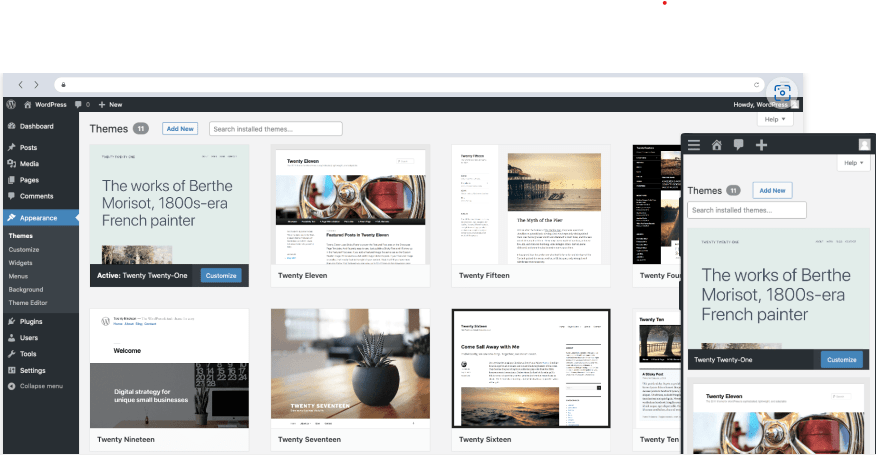Image resolution: width=876 pixels, height=455 pixels.
Task: Click the Collapse menu label
Action: [x=41, y=386]
